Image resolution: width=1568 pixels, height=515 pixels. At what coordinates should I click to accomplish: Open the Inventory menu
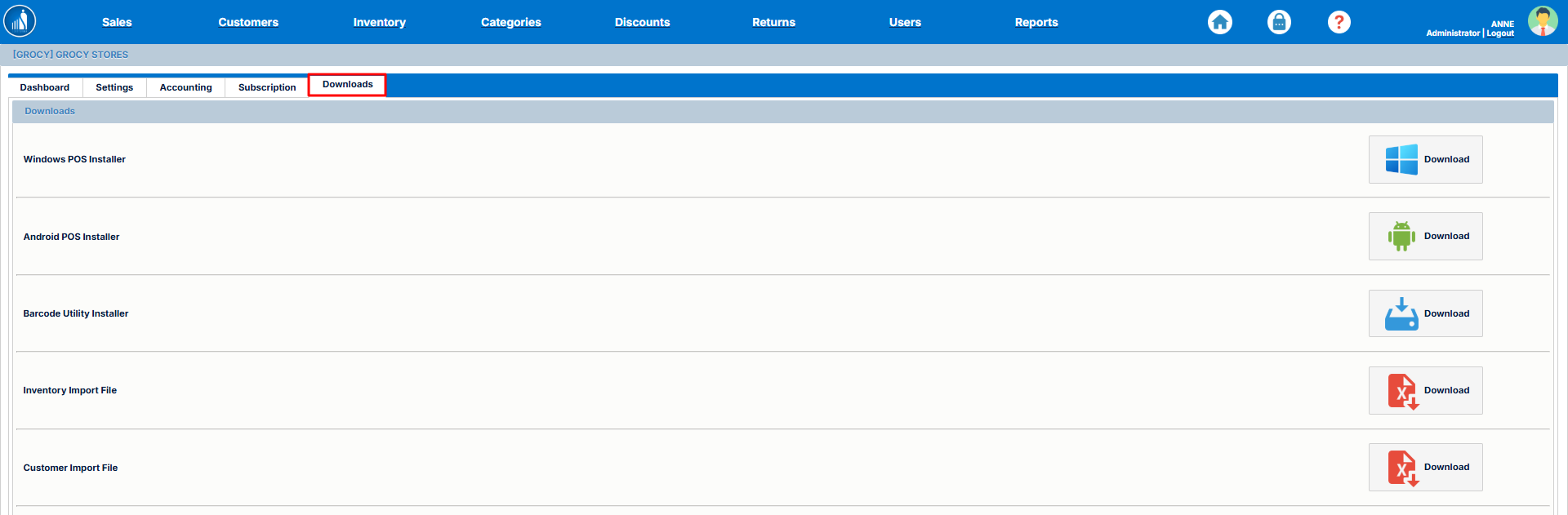[379, 22]
